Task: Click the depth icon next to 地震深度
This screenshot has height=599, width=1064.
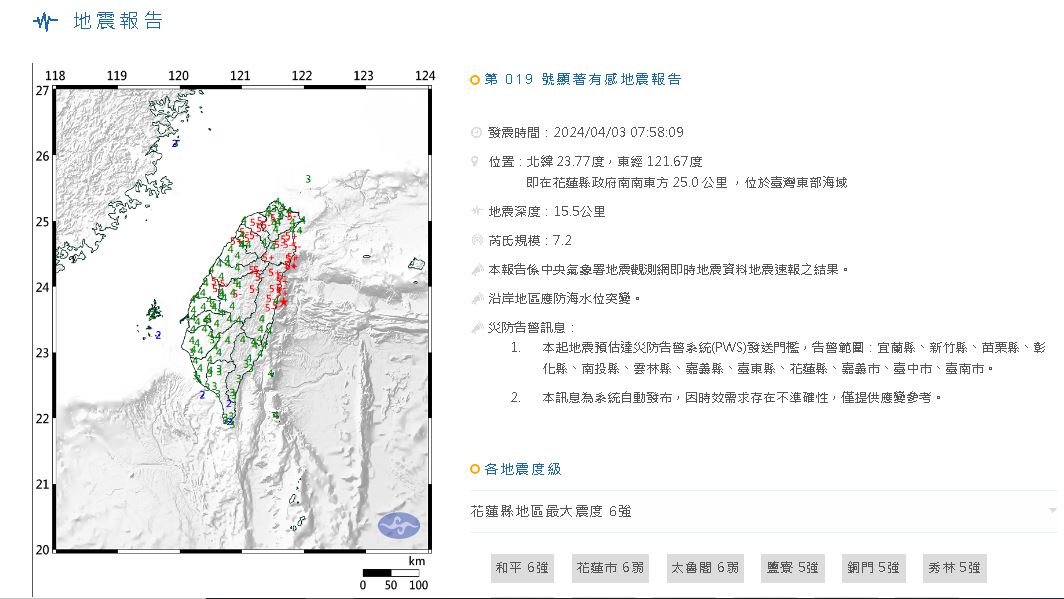Action: (x=475, y=212)
